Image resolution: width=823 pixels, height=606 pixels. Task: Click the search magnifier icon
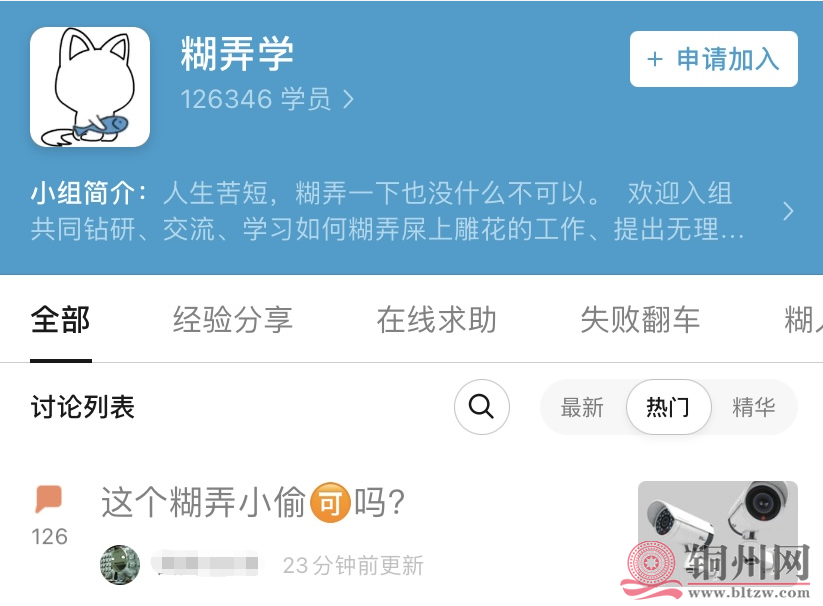(481, 407)
